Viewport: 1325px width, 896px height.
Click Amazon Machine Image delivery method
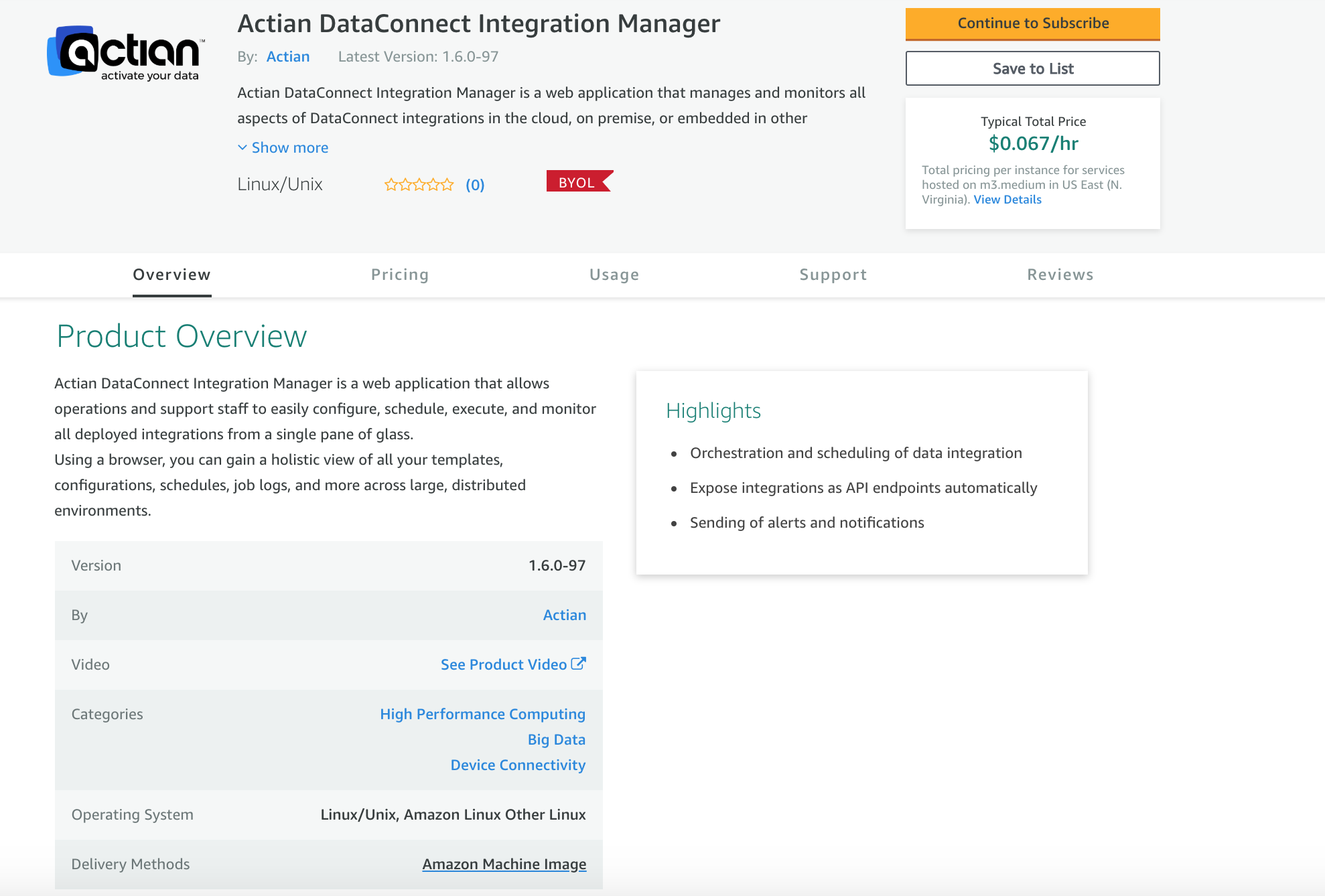(504, 864)
